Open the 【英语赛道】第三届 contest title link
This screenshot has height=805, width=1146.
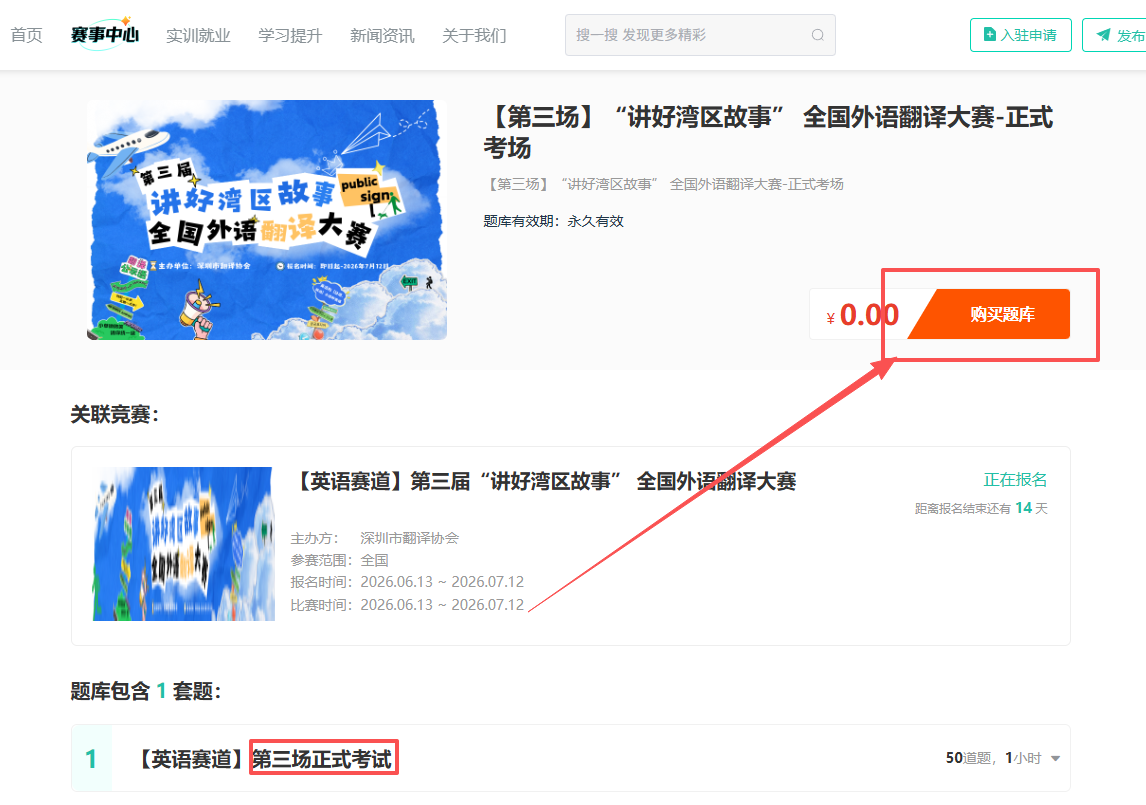[543, 481]
